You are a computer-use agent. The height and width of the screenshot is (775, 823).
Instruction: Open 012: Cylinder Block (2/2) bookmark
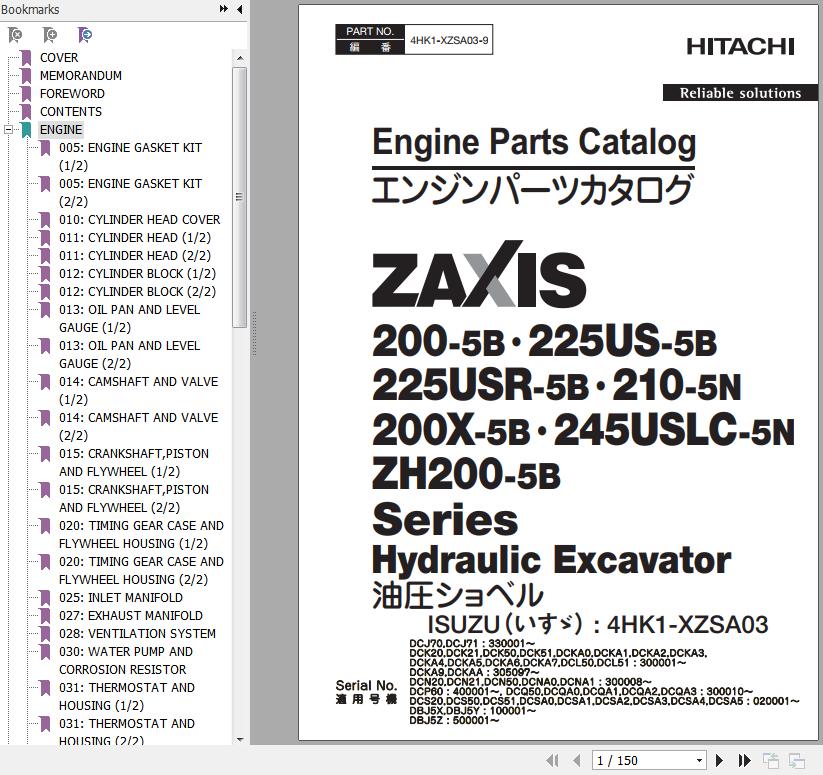coord(138,291)
